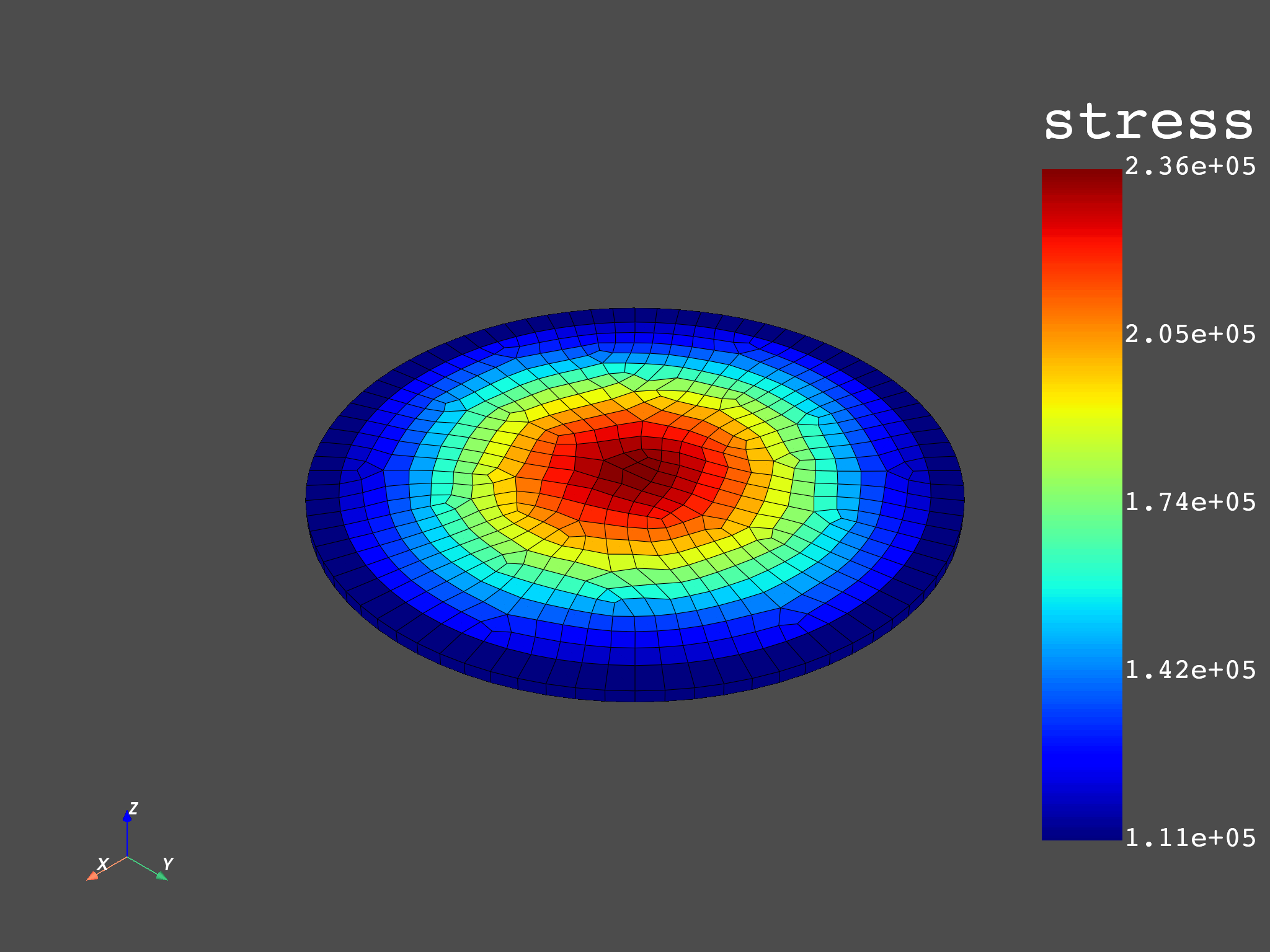The width and height of the screenshot is (1270, 952).
Task: Click the 1.74e+05 scale label
Action: point(1190,502)
